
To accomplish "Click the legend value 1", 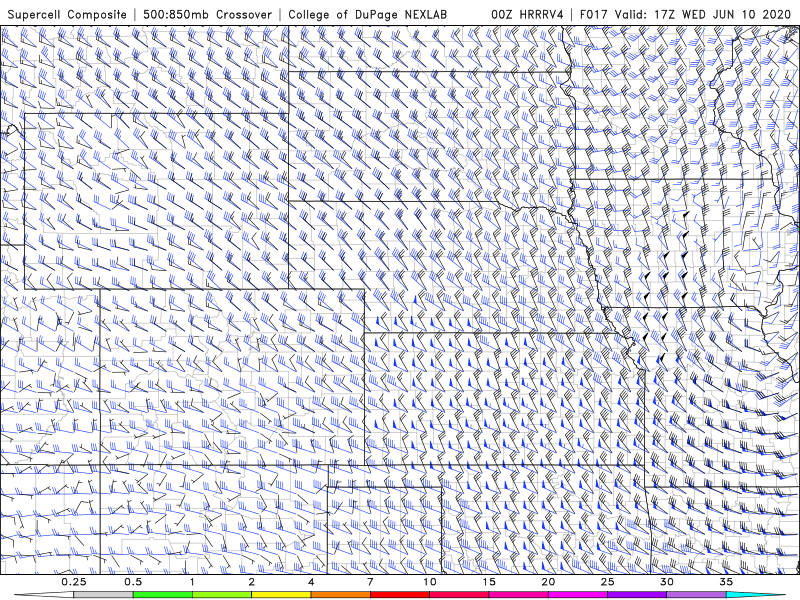I will coord(192,582).
